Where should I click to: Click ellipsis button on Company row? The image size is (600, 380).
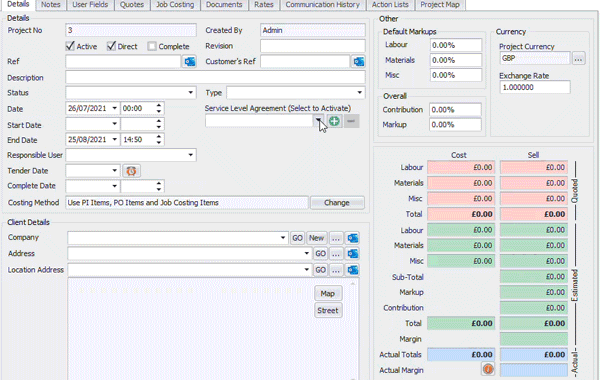click(x=336, y=238)
